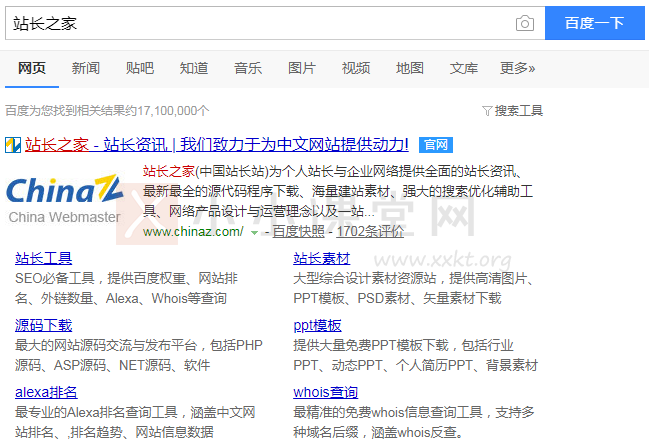The image size is (649, 442).
Task: Click description text starting 最精准的免费whois信息
Action: (414, 423)
